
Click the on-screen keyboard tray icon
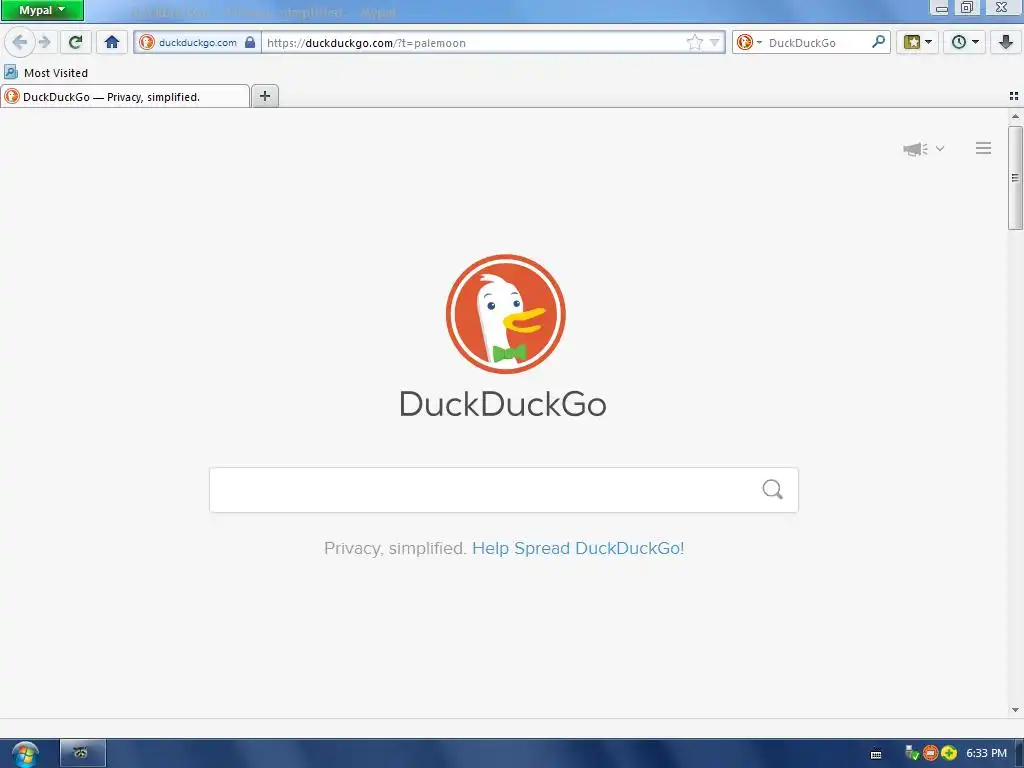tap(876, 754)
